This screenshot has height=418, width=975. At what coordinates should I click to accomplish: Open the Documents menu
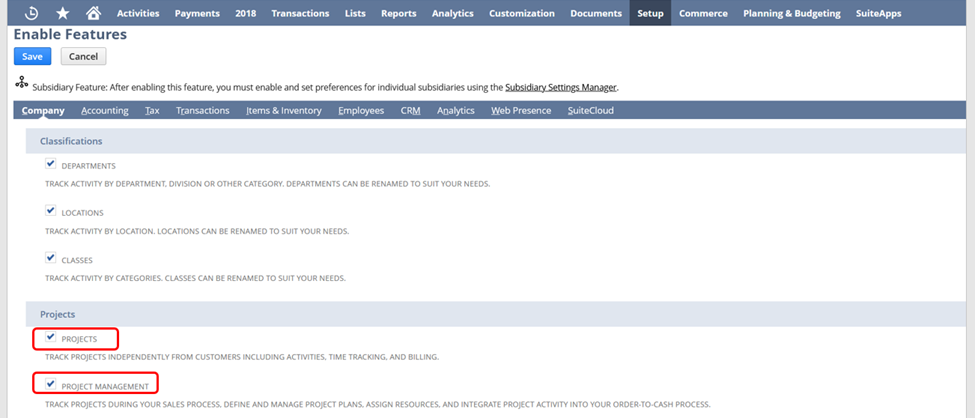[596, 13]
